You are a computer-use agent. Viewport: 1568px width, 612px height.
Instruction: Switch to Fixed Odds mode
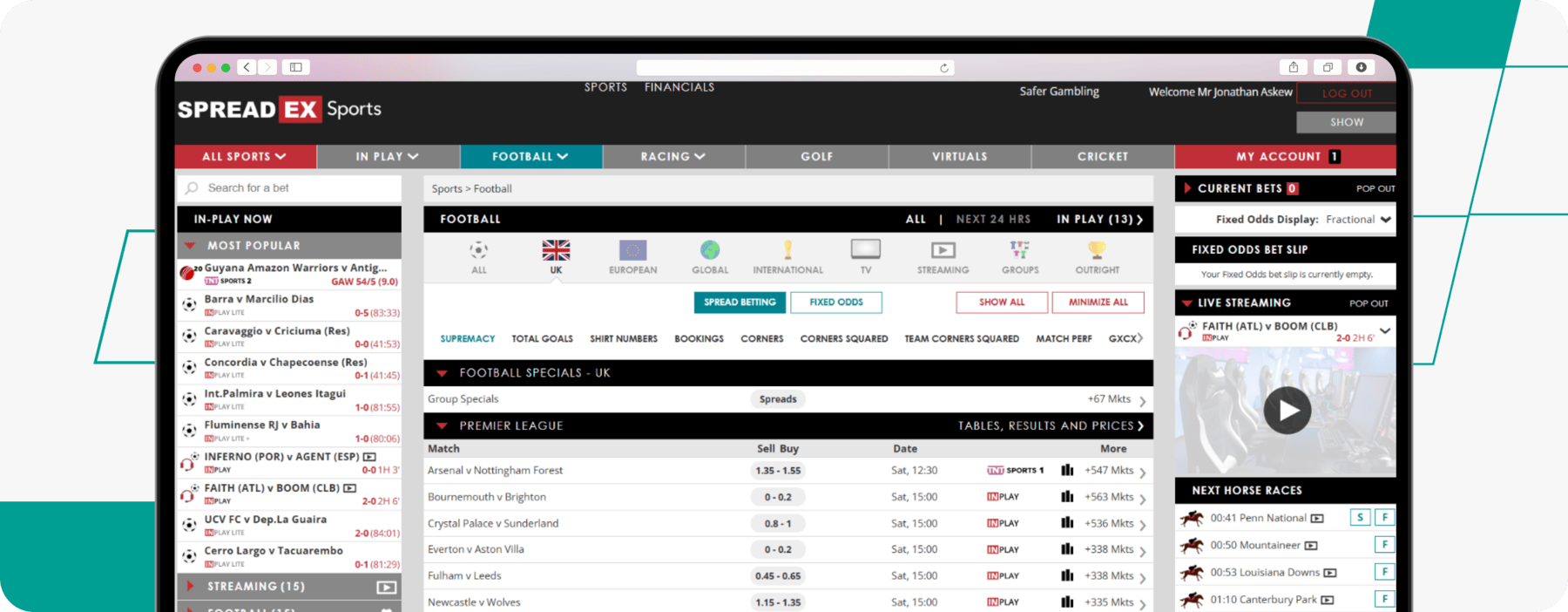(x=836, y=303)
